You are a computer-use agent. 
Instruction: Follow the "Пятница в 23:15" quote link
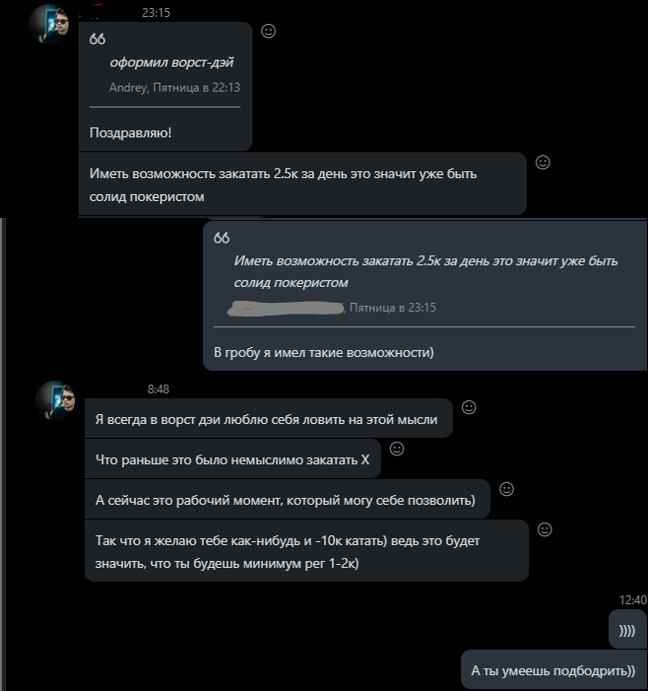pos(393,308)
